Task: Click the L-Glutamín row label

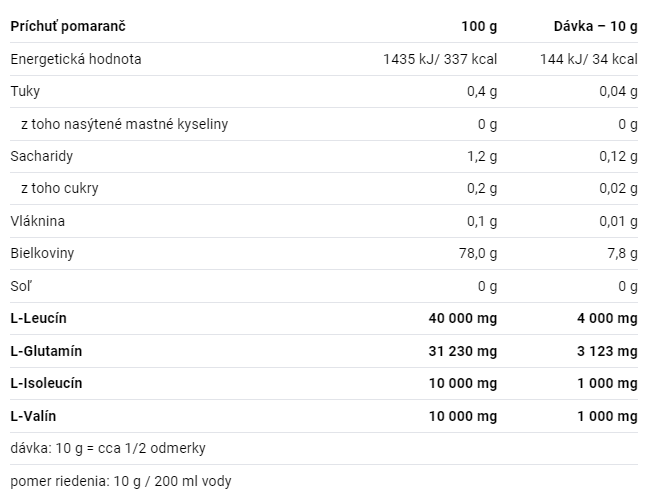Action: tap(46, 351)
